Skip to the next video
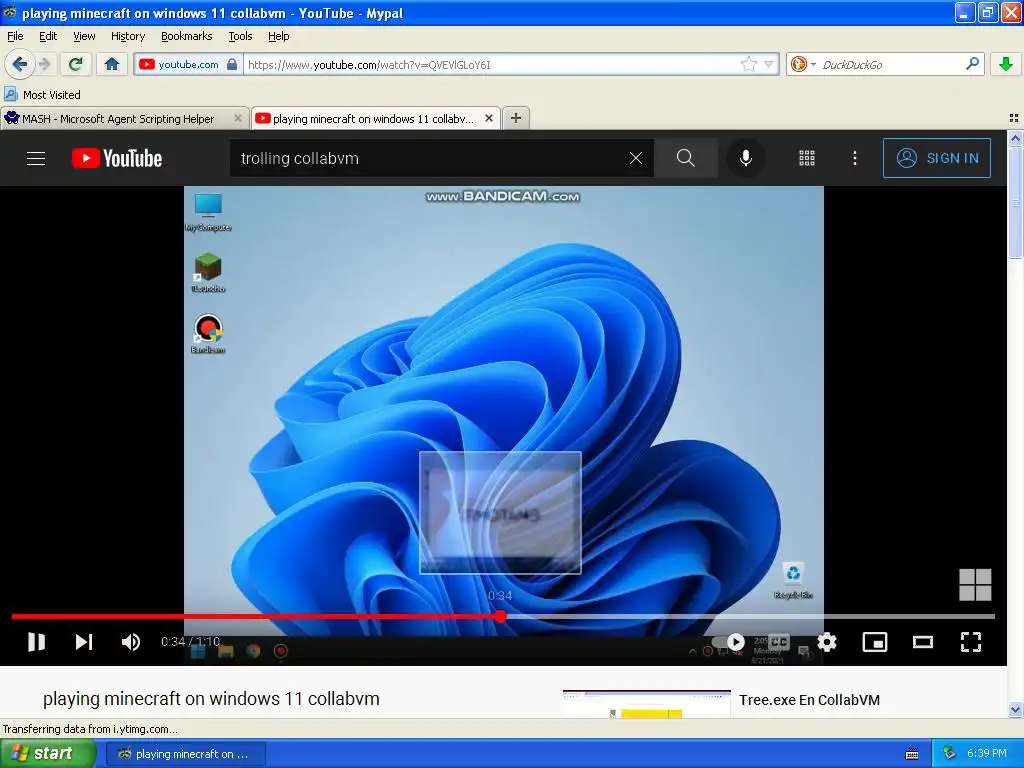1024x768 pixels. pyautogui.click(x=84, y=642)
